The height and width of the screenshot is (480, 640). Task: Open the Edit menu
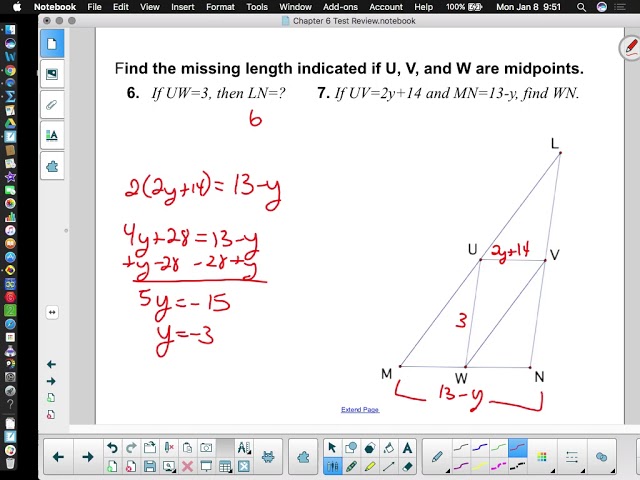[x=120, y=7]
